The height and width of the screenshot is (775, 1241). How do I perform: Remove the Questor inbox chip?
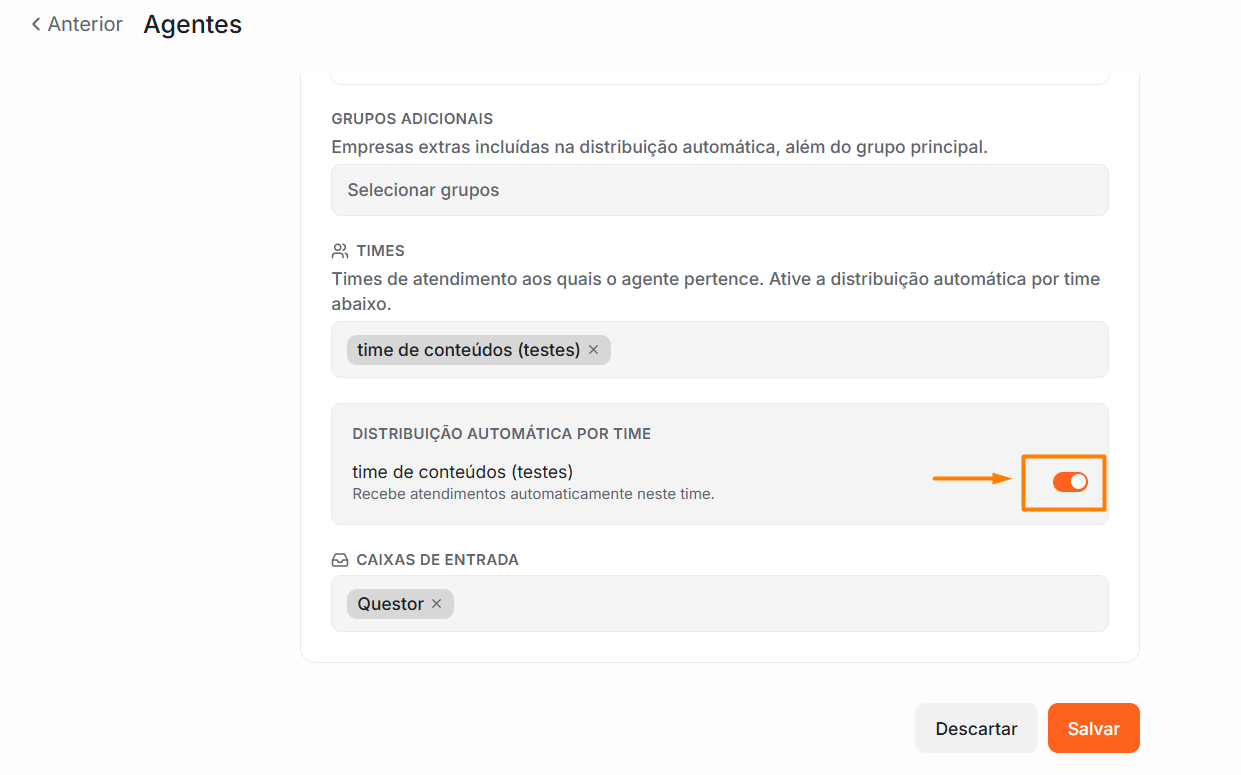436,604
